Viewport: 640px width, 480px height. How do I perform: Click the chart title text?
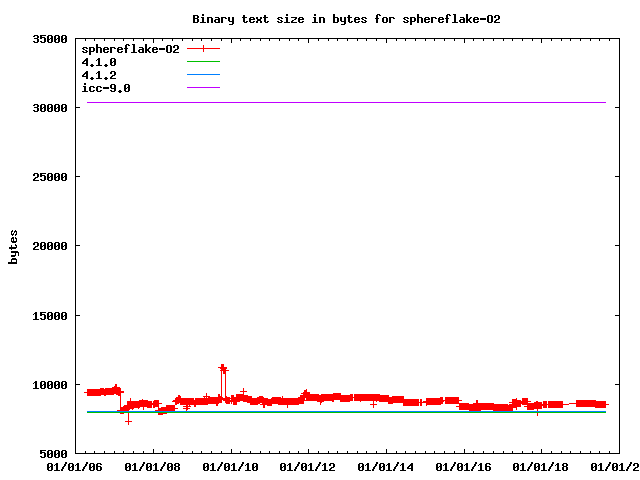346,19
